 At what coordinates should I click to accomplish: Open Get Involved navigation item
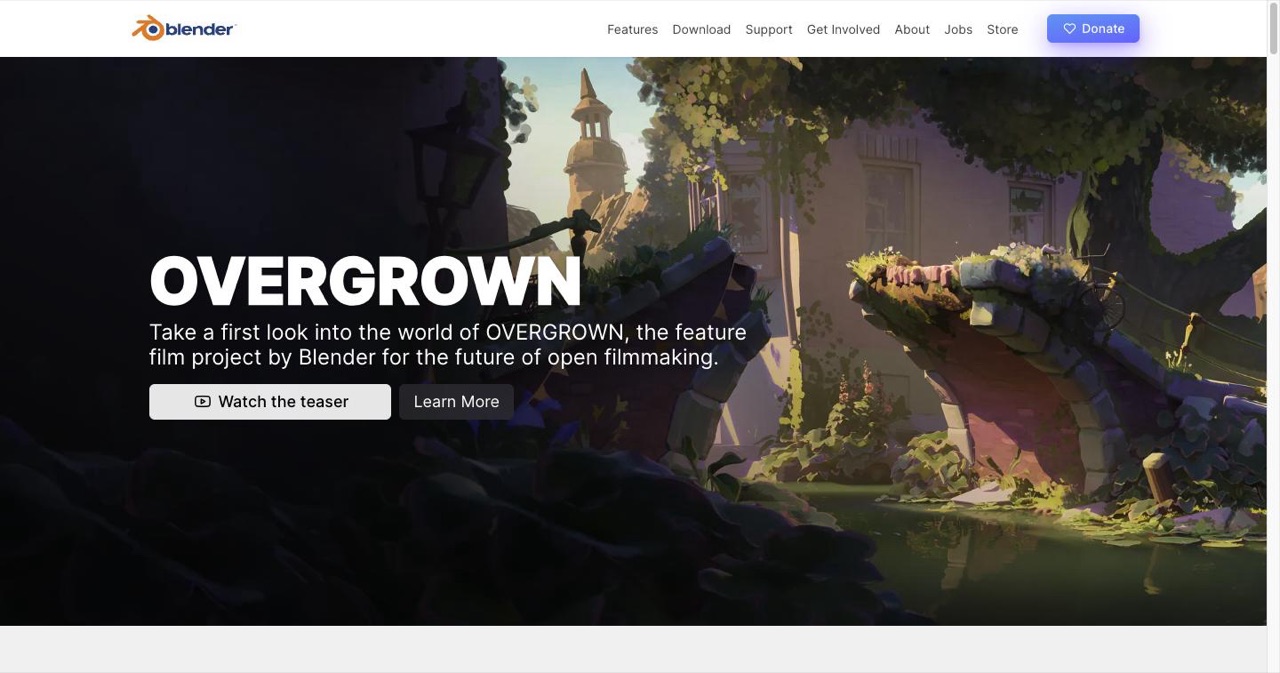[843, 29]
